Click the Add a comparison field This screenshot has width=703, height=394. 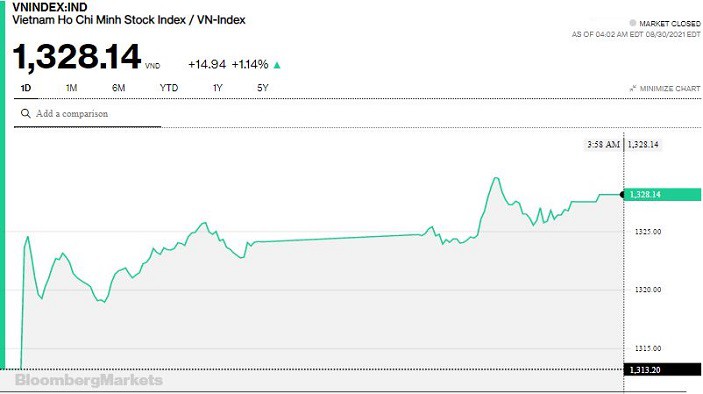point(87,114)
